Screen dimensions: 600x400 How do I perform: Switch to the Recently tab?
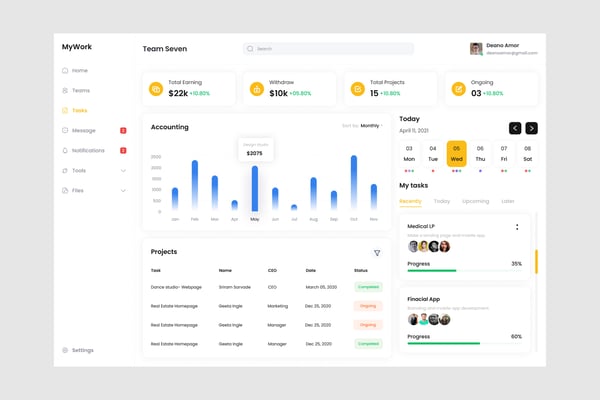point(410,201)
